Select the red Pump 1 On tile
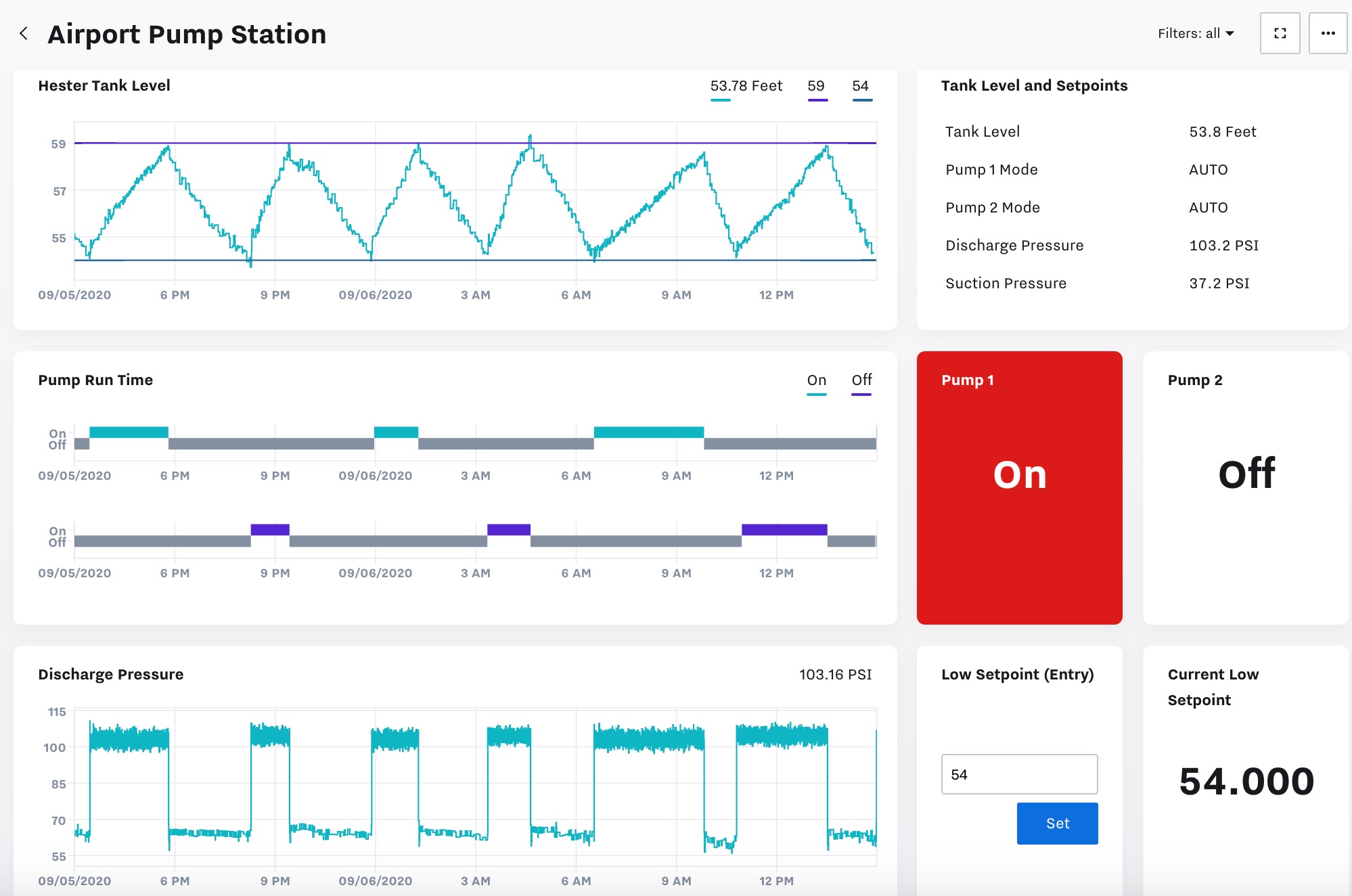This screenshot has width=1352, height=896. [1019, 487]
